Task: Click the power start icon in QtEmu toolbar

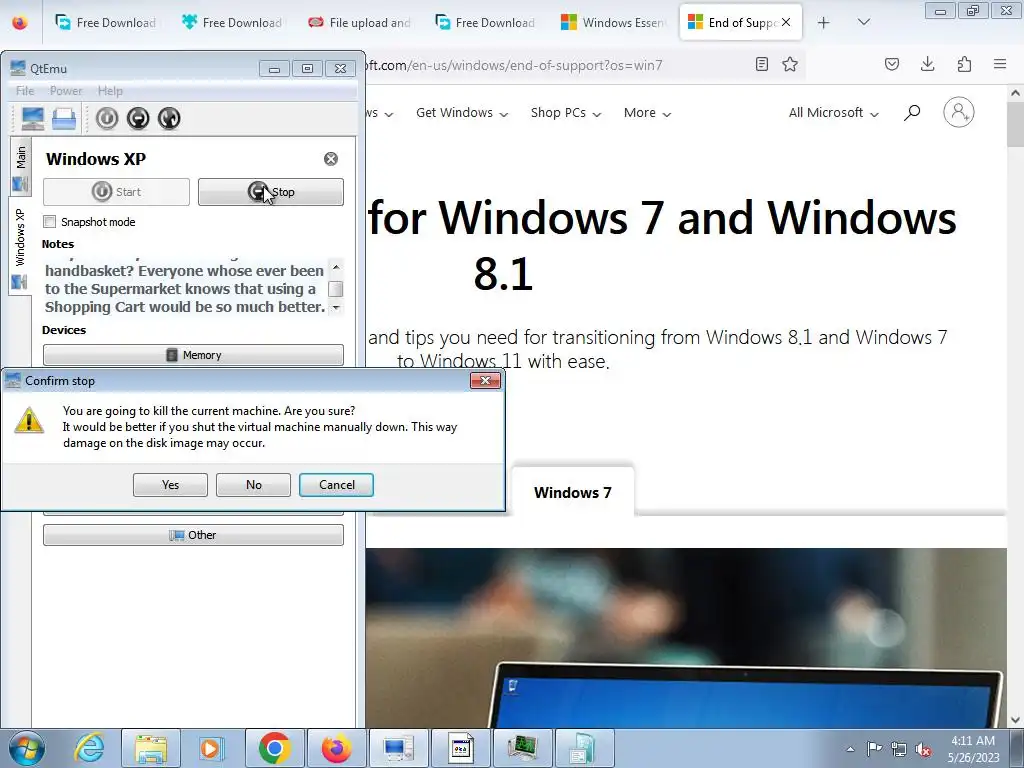Action: pyautogui.click(x=107, y=118)
